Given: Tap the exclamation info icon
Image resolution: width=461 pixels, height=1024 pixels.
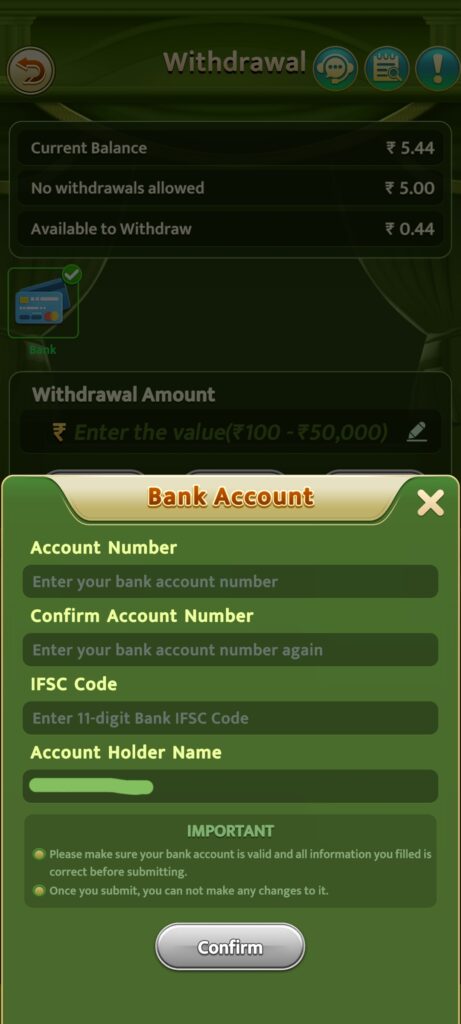Looking at the screenshot, I should [437, 68].
